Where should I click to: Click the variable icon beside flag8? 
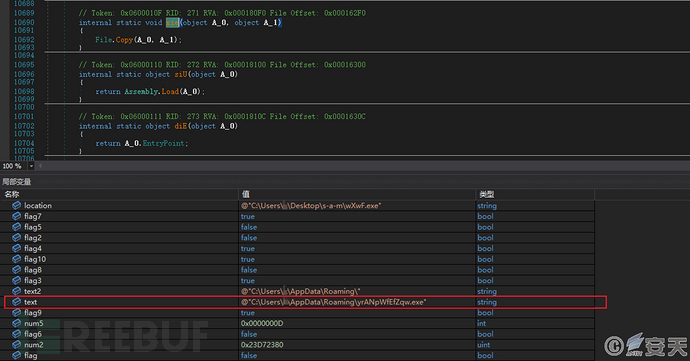pyautogui.click(x=17, y=269)
